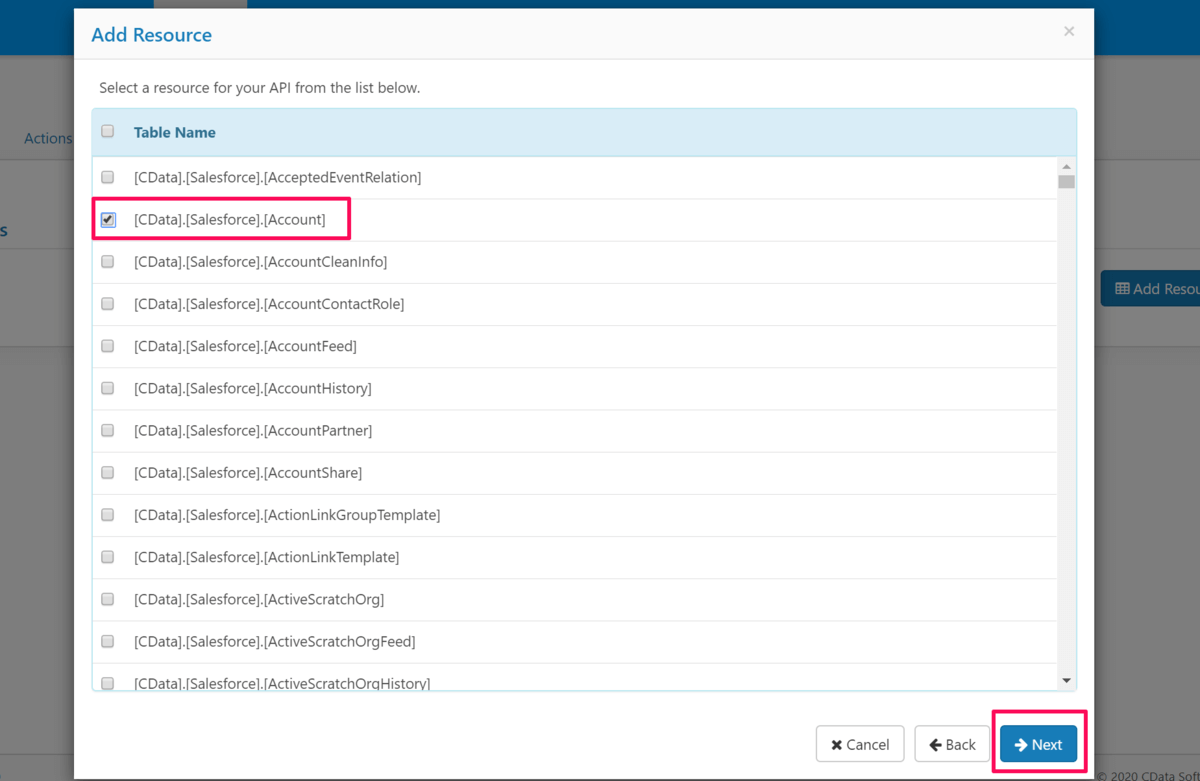Tick the ActiveScratchOrg table checkbox
Screen dimensions: 1200x781
[x=108, y=599]
